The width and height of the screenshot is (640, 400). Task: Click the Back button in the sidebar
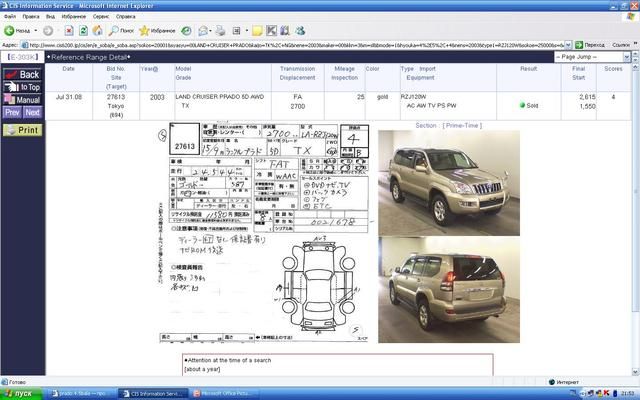pyautogui.click(x=22, y=74)
